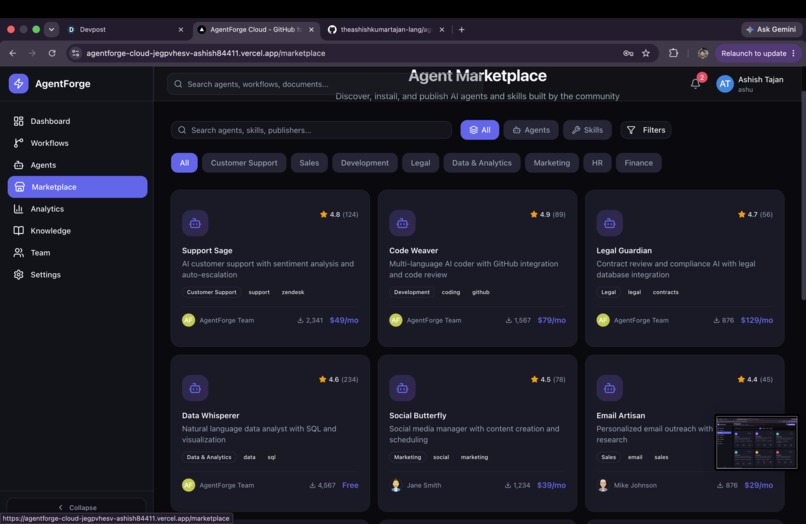This screenshot has height=524, width=806.
Task: Click Relaunch to update button
Action: click(x=758, y=53)
